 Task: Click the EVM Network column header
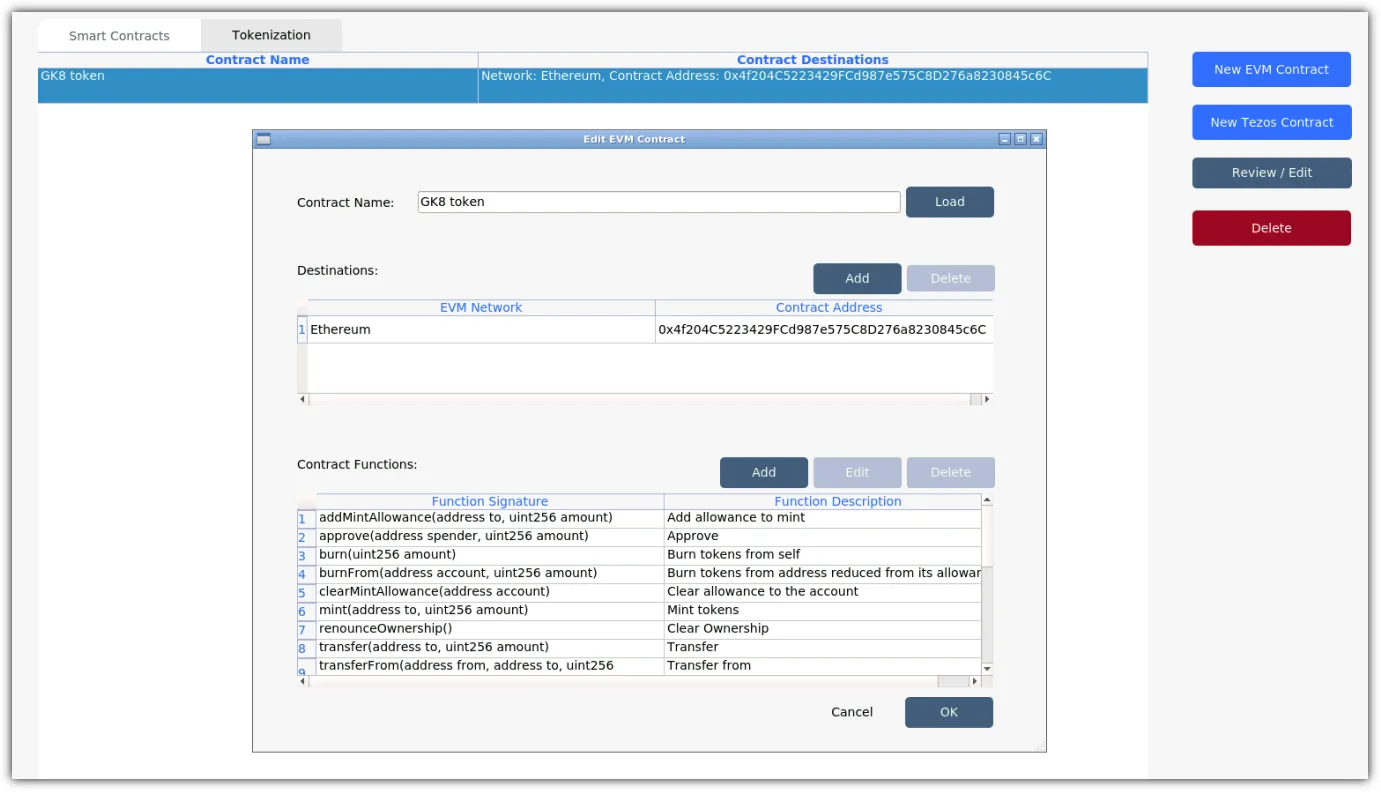481,307
